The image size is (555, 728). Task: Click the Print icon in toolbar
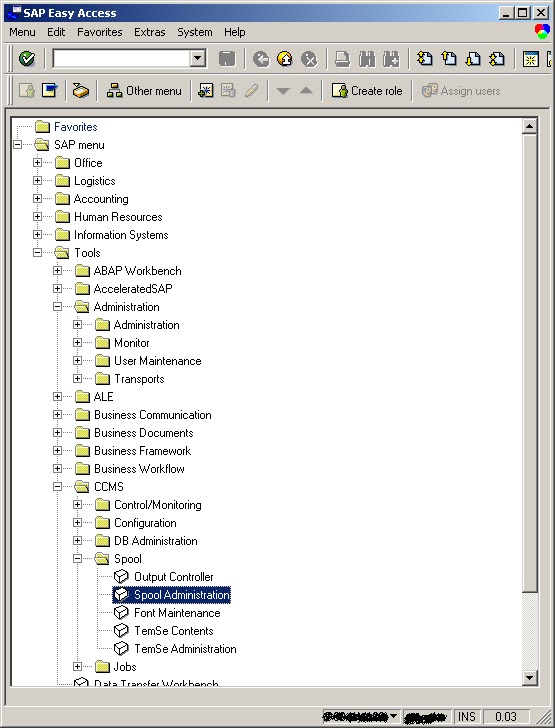(343, 59)
